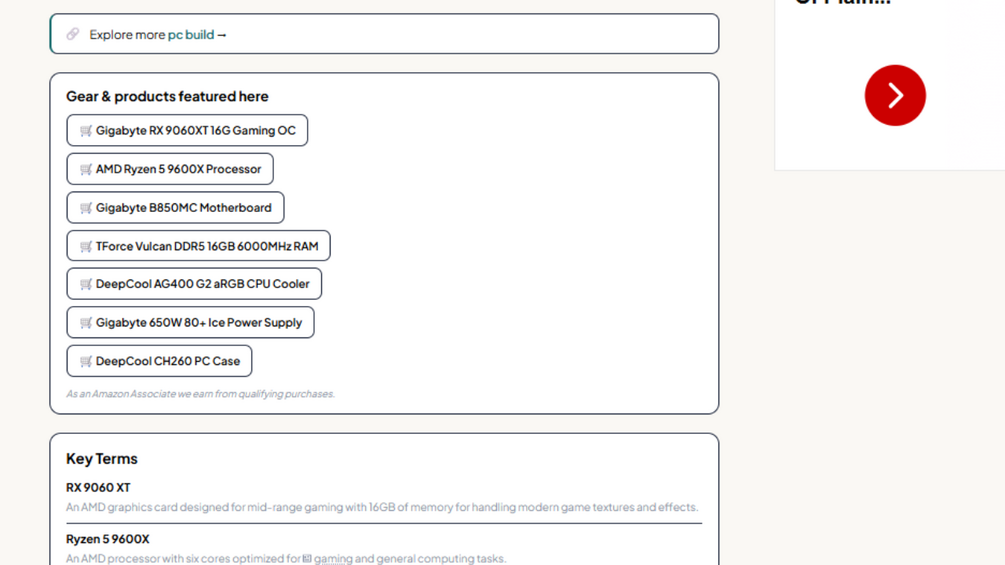Click the cart icon on Gigabyte 650W Power Supply
Screen dimensions: 1005x565
coord(86,322)
